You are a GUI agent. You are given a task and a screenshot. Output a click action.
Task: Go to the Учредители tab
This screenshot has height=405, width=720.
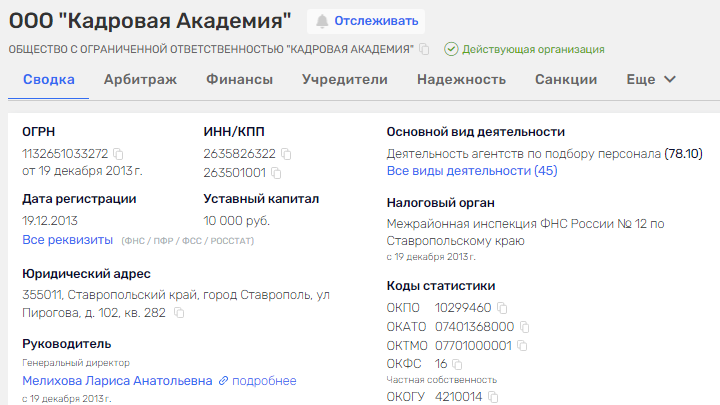click(x=345, y=79)
